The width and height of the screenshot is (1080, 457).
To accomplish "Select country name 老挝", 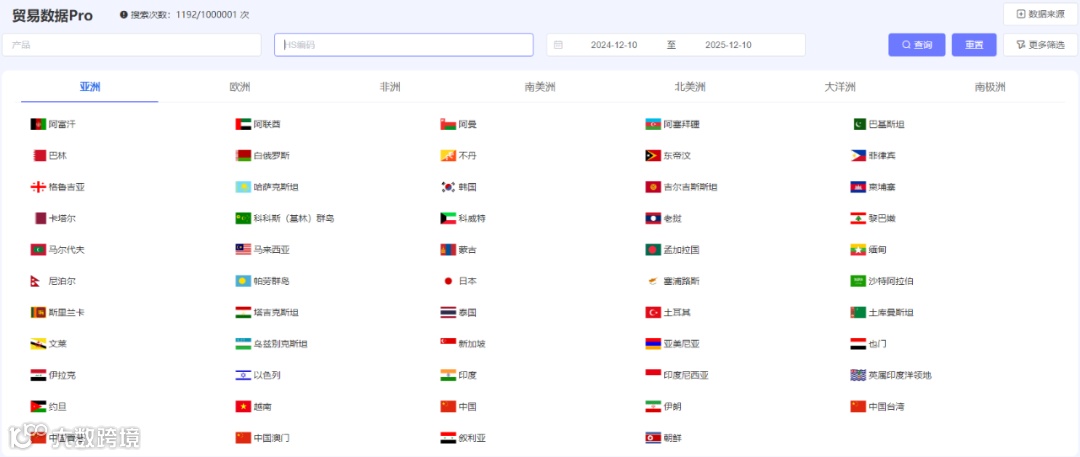I will (x=672, y=219).
